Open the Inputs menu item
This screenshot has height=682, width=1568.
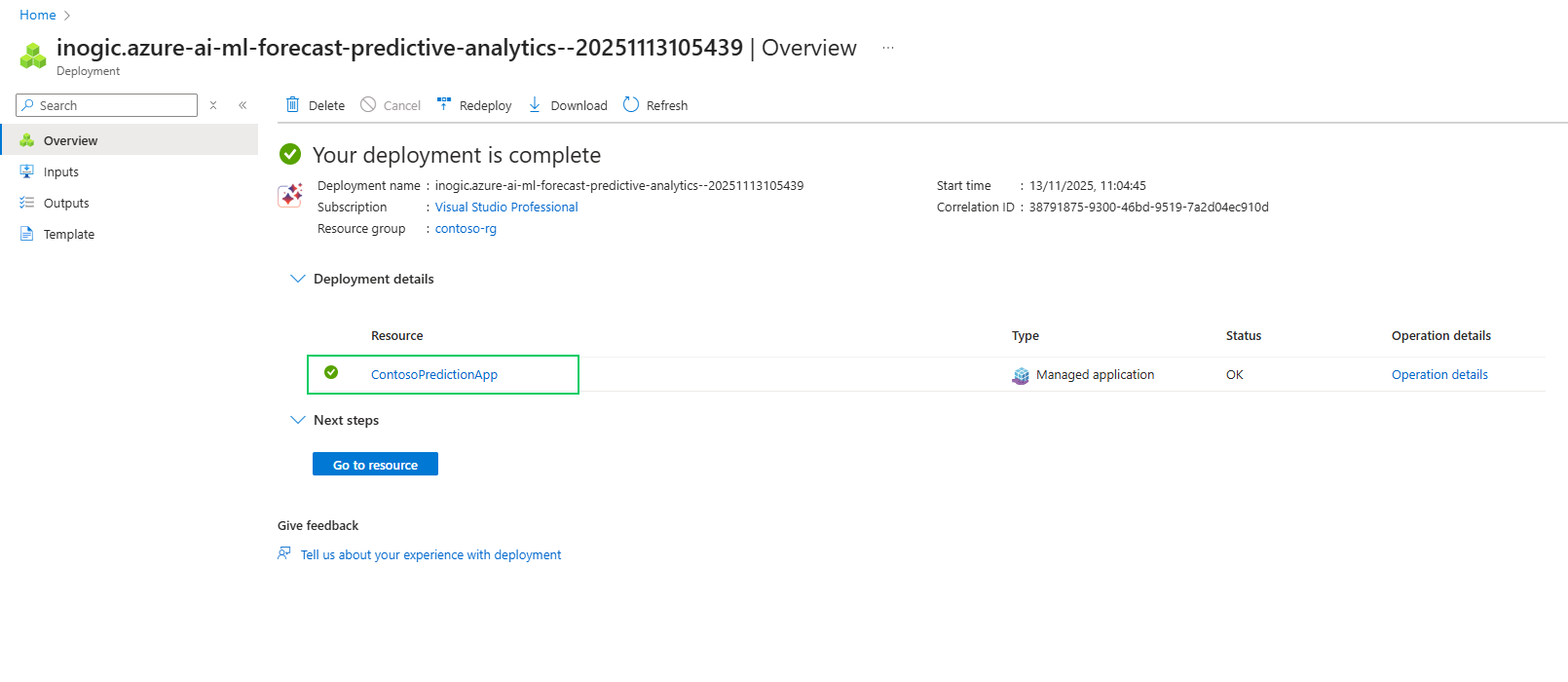61,172
